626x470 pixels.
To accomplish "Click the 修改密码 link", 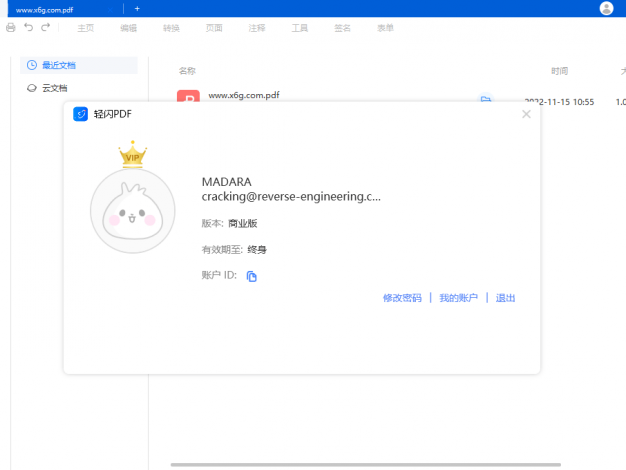I will [x=402, y=298].
